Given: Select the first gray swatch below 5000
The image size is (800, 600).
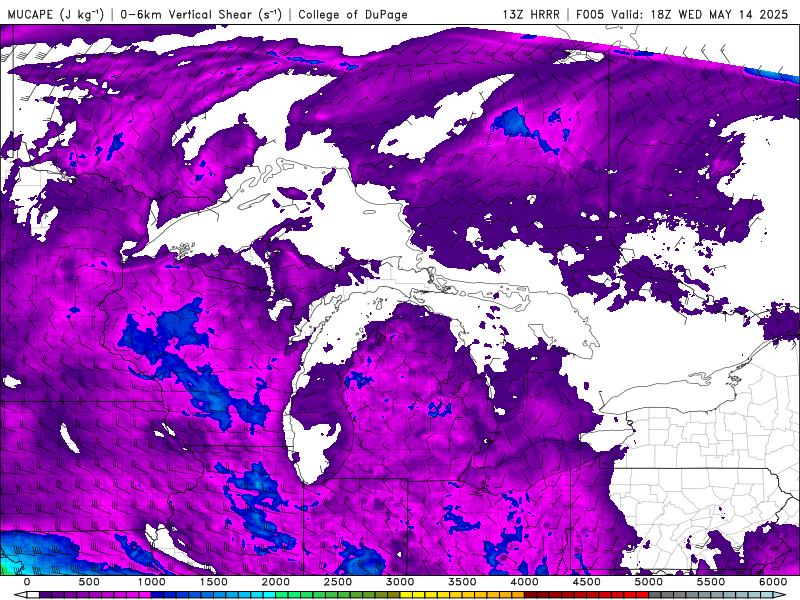Looking at the screenshot, I should [x=655, y=594].
